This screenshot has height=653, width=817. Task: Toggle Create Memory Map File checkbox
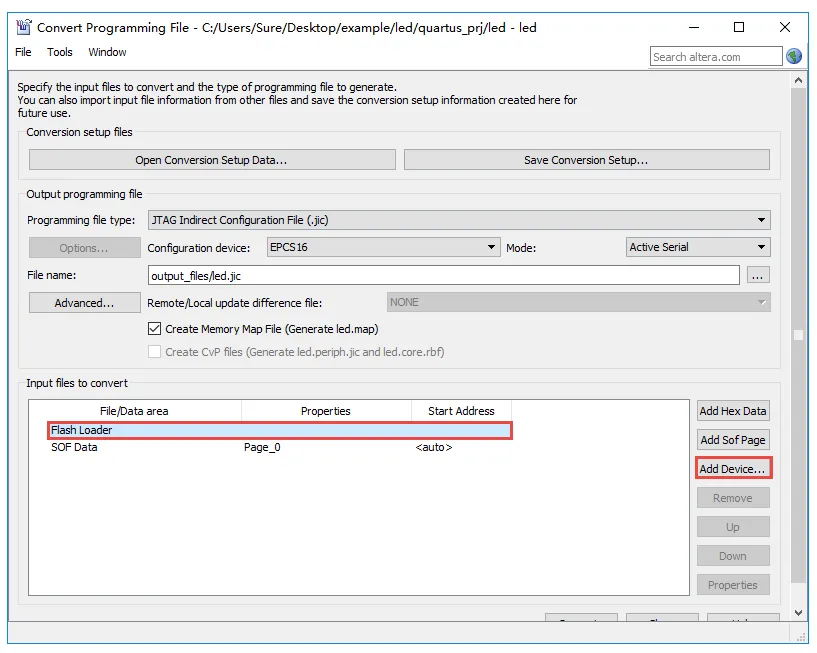pos(154,328)
